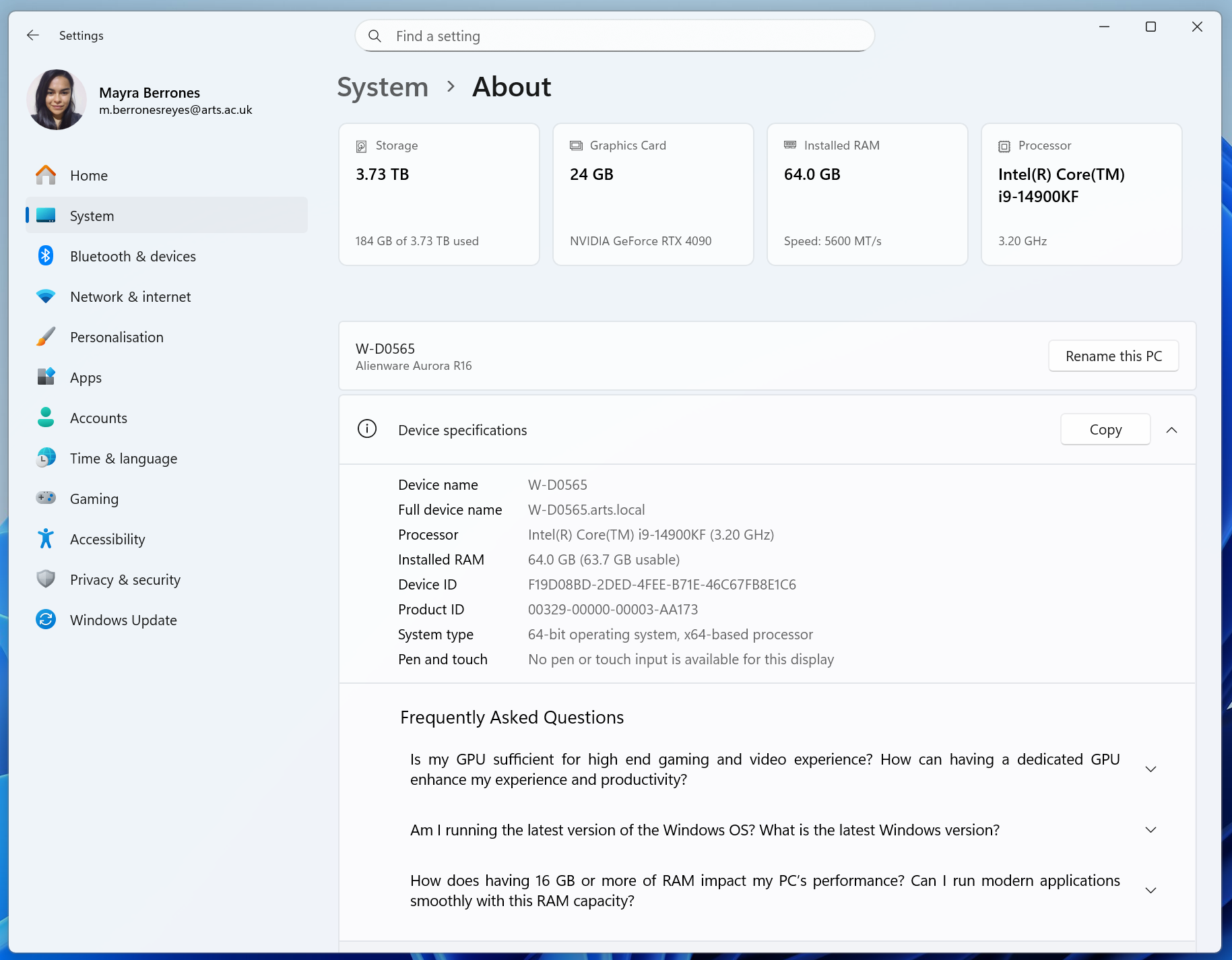Click the System breadcrumb link

[x=383, y=87]
